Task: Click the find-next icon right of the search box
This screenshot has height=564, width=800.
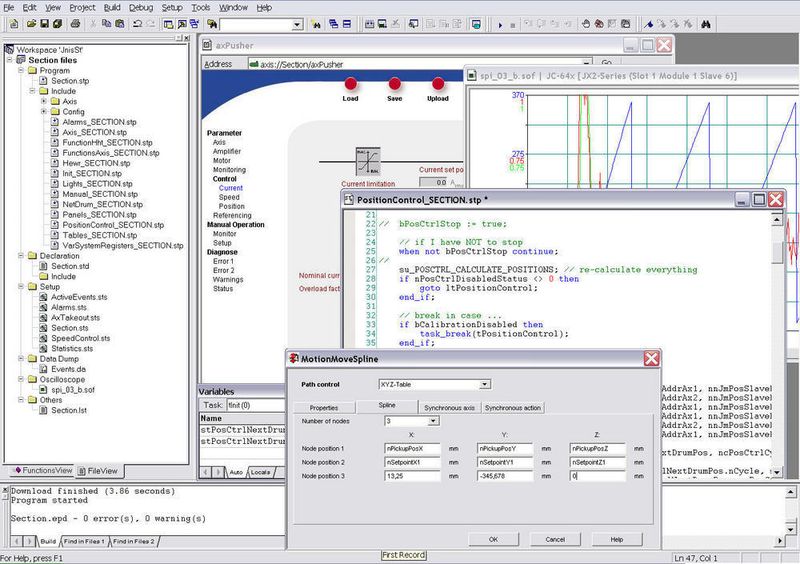Action: [x=316, y=24]
